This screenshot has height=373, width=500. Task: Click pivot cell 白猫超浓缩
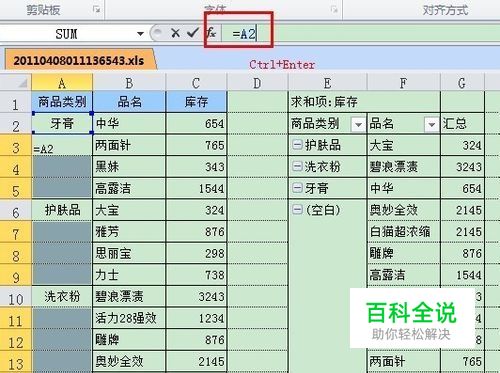coord(404,232)
